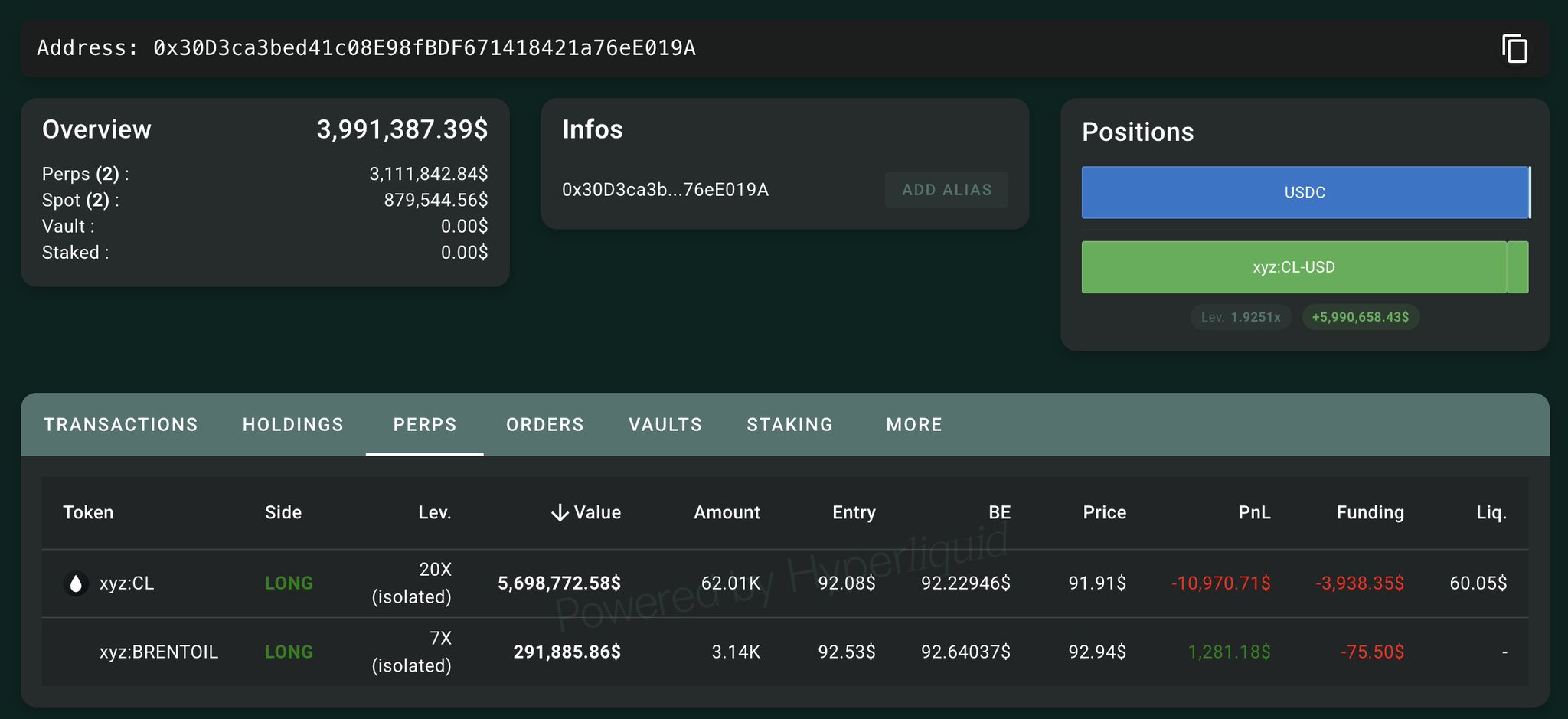Viewport: 1568px width, 719px height.
Task: Open the HOLDINGS tab
Action: click(293, 425)
